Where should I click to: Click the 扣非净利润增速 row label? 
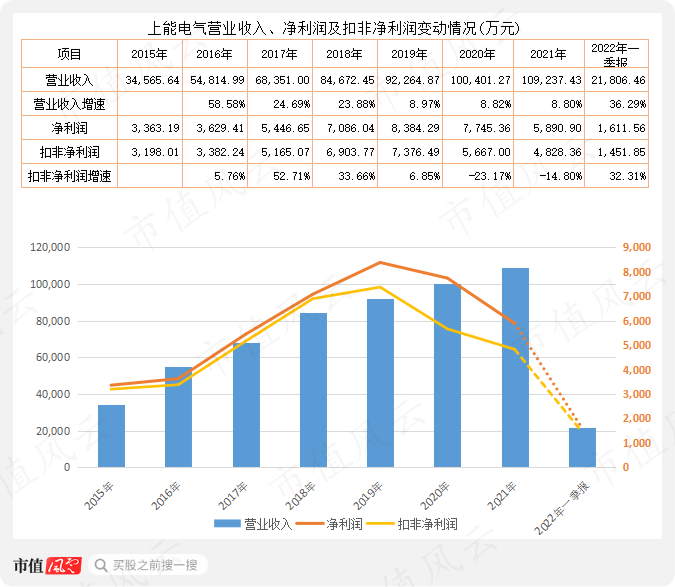pos(69,176)
